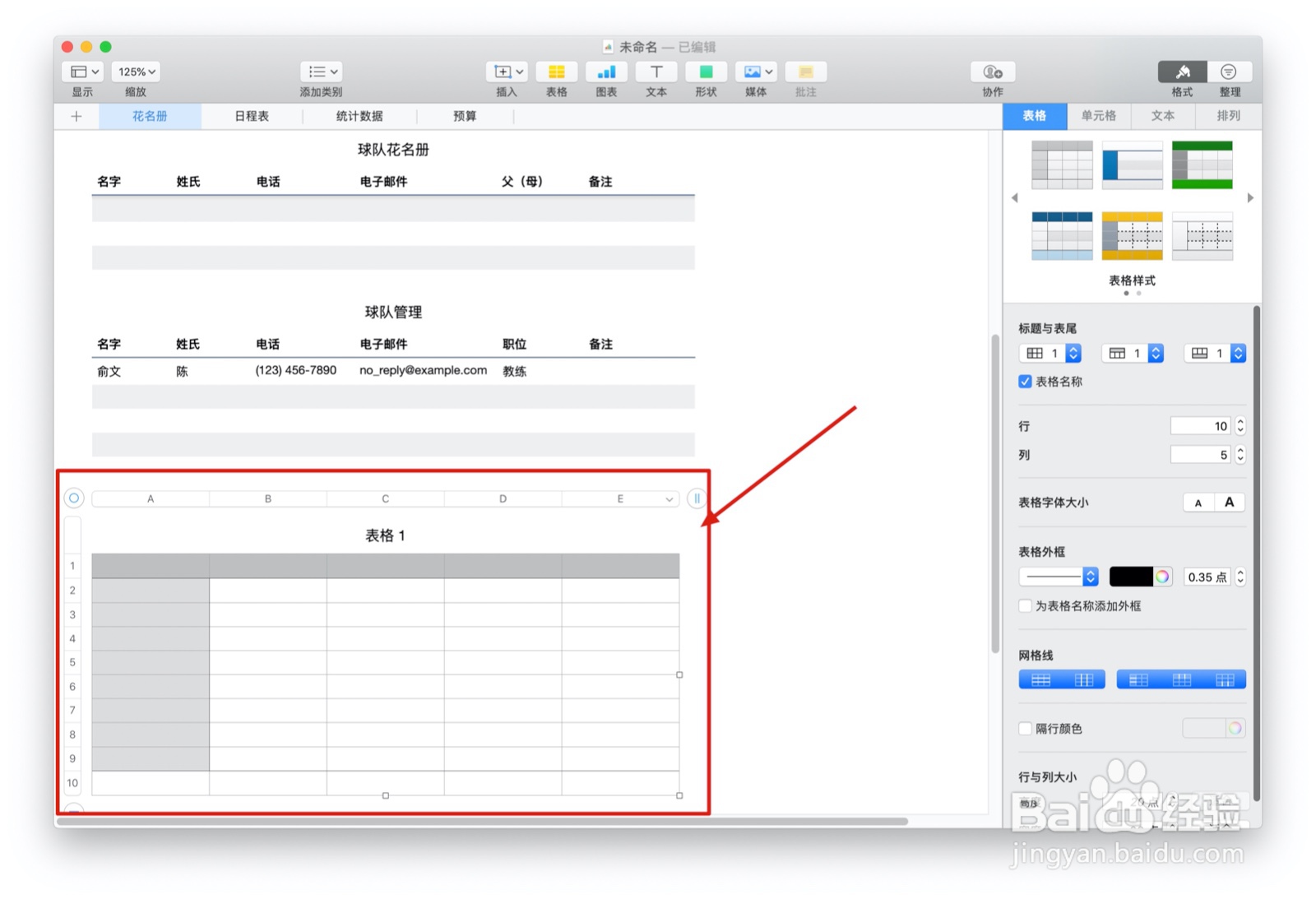The height and width of the screenshot is (899, 1316).
Task: Enable 为表格名称添加外框 option
Action: [x=1025, y=606]
